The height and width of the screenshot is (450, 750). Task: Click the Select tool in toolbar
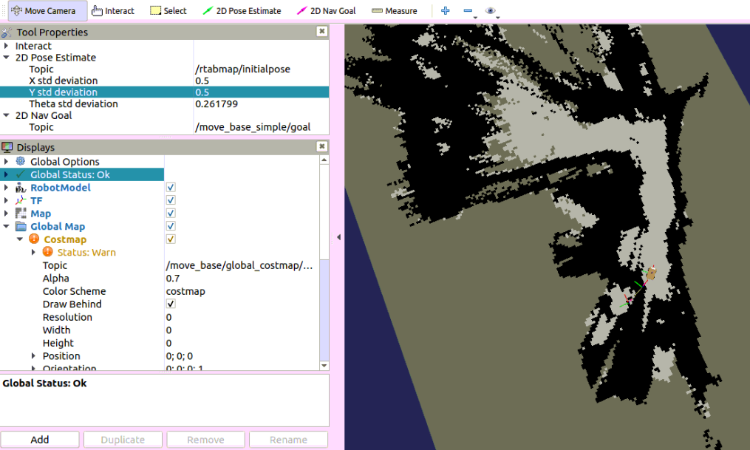pos(168,11)
